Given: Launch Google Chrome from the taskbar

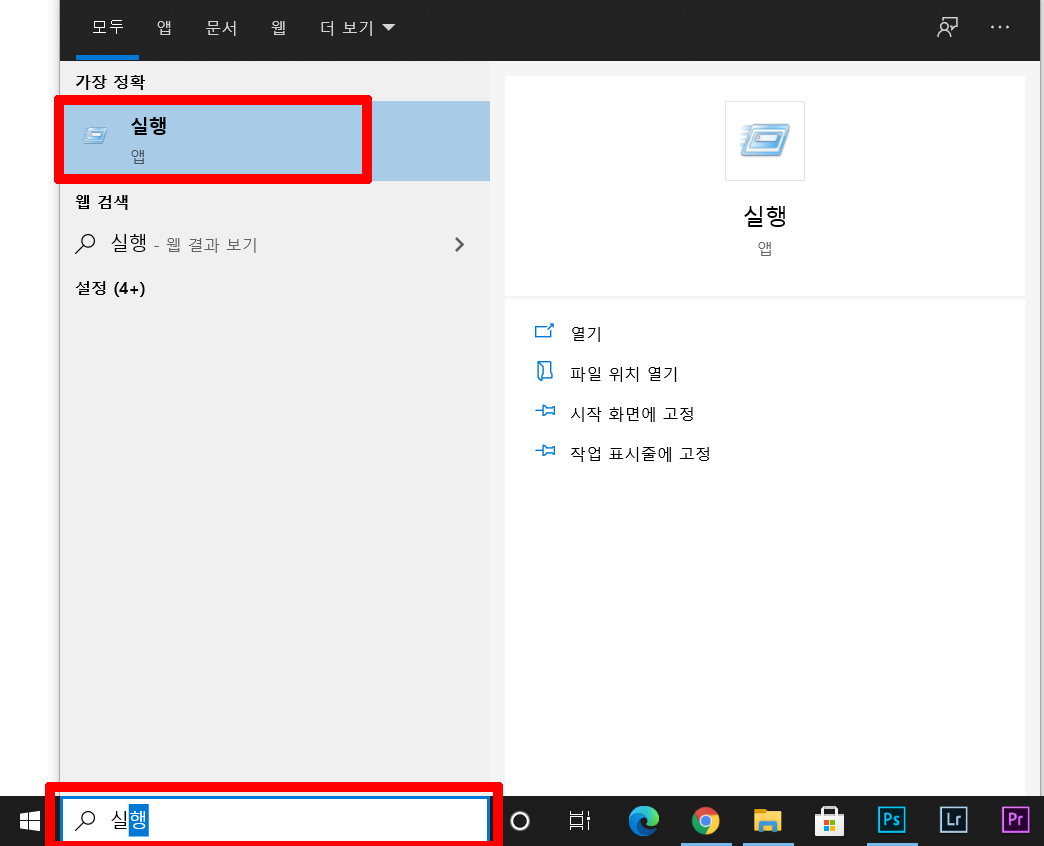Looking at the screenshot, I should click(x=705, y=821).
